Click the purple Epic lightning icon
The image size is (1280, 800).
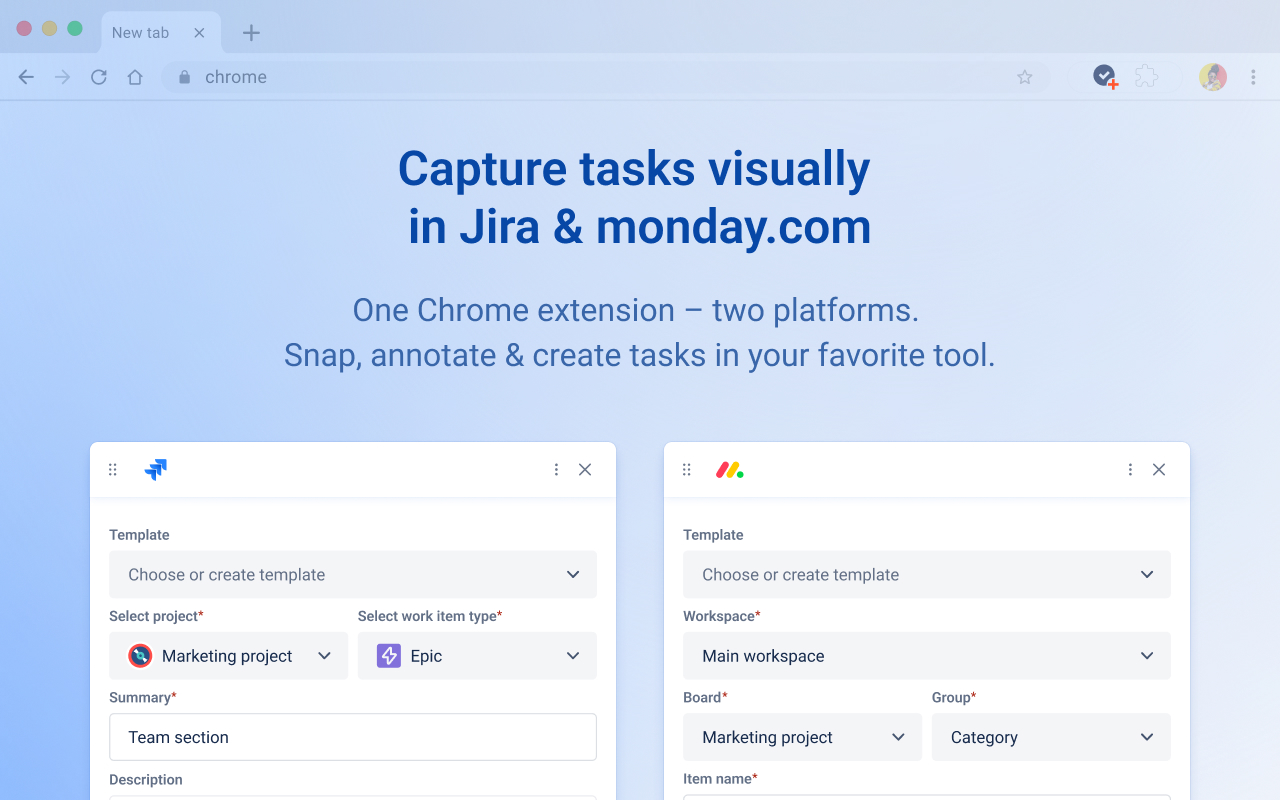[x=389, y=655]
